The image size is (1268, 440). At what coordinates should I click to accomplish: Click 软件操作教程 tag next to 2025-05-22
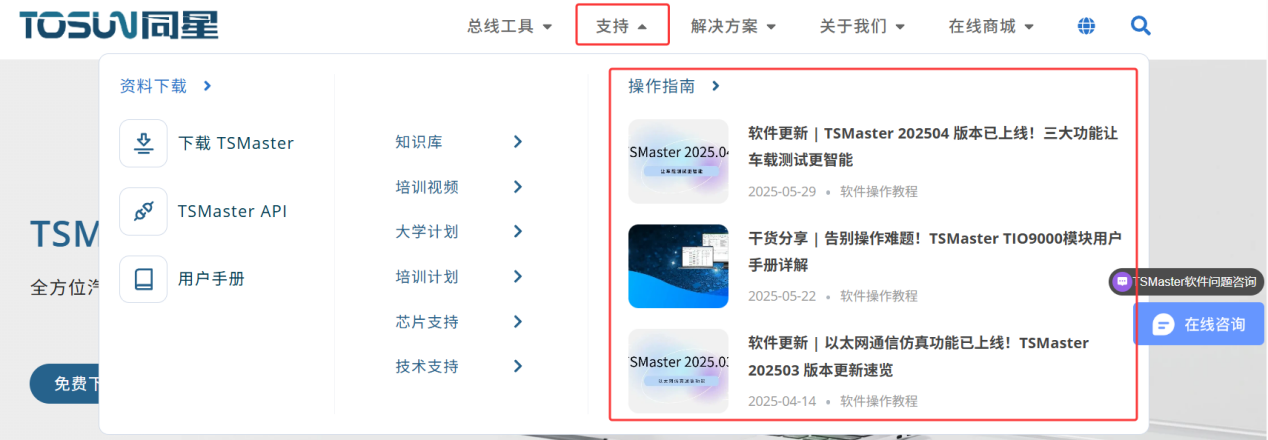[878, 296]
